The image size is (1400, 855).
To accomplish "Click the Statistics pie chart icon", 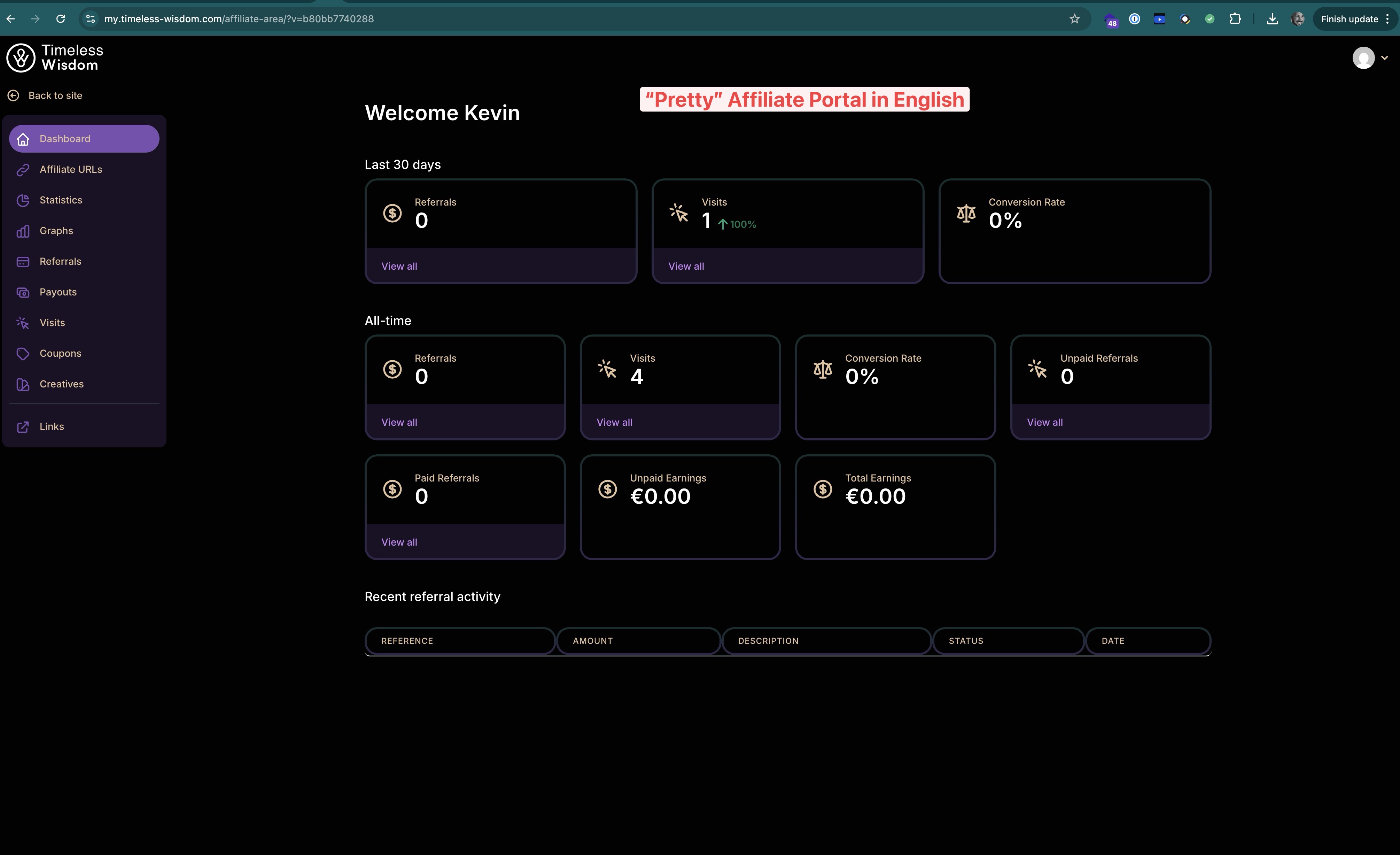I will coord(23,200).
